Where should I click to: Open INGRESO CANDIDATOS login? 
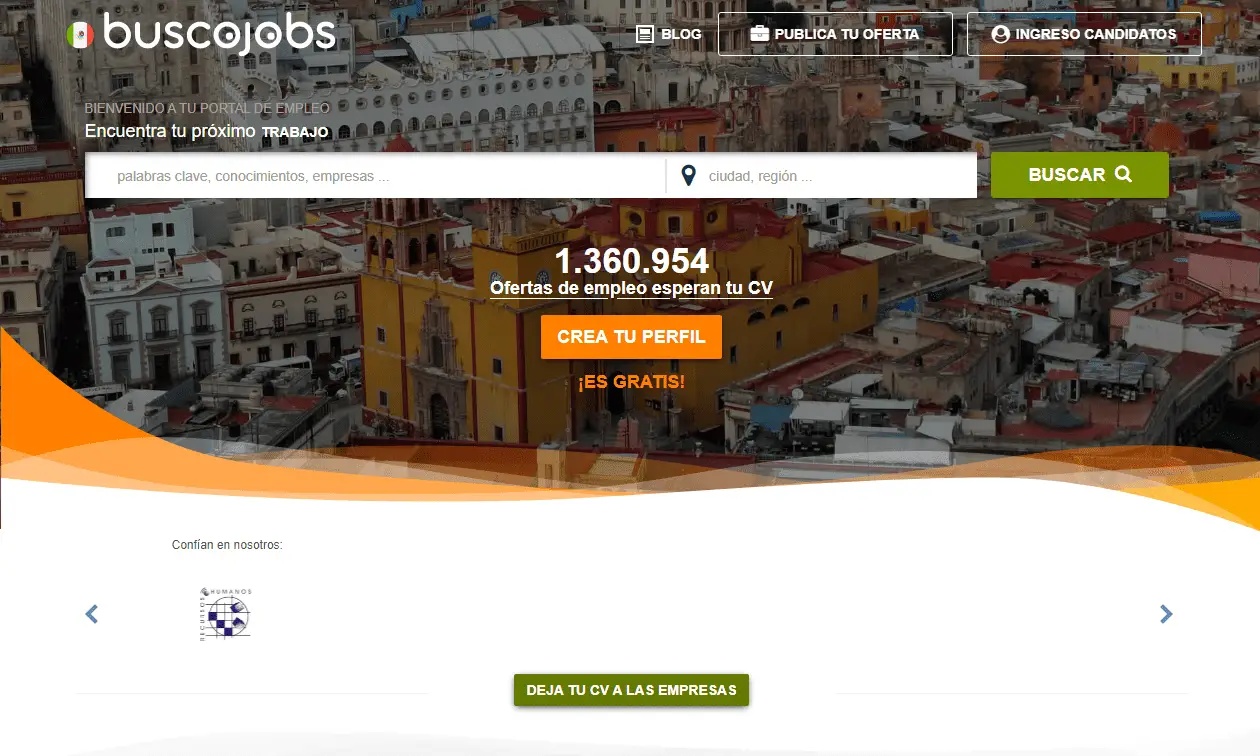point(1084,34)
